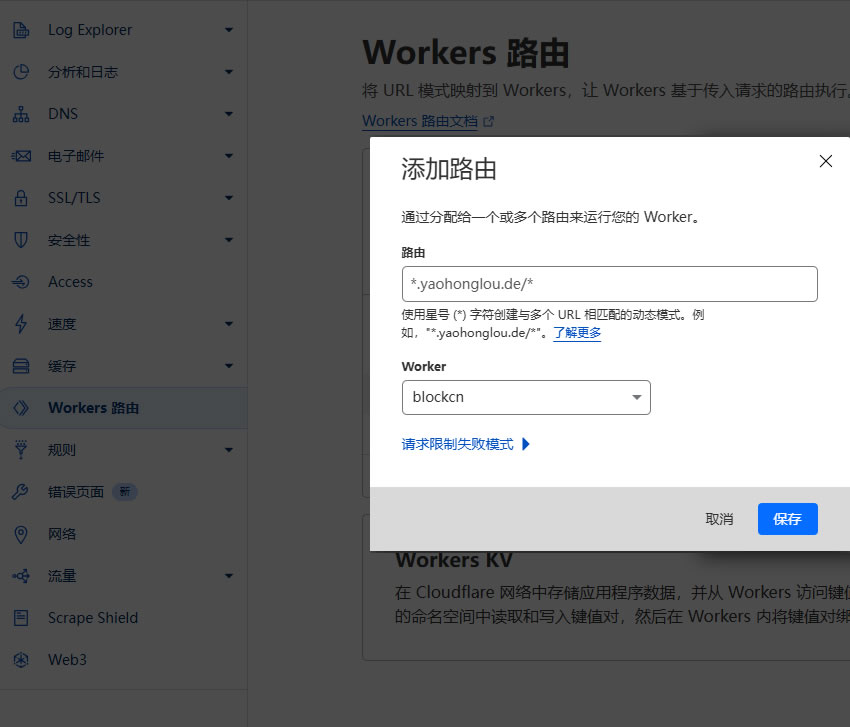Open the Worker dropdown showing blockcn
The image size is (850, 727).
[x=526, y=397]
